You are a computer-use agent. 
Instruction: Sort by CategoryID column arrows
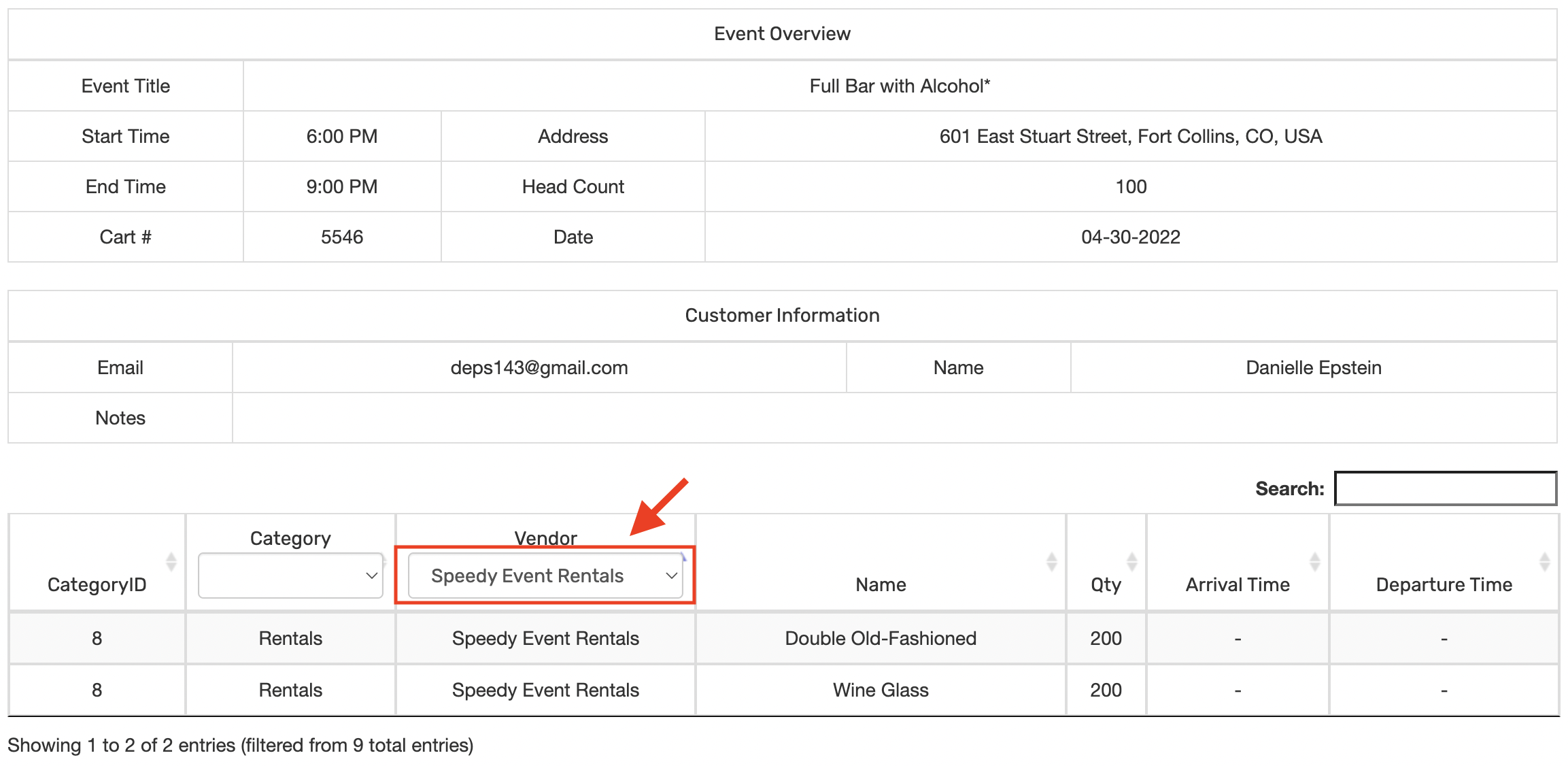[x=171, y=562]
